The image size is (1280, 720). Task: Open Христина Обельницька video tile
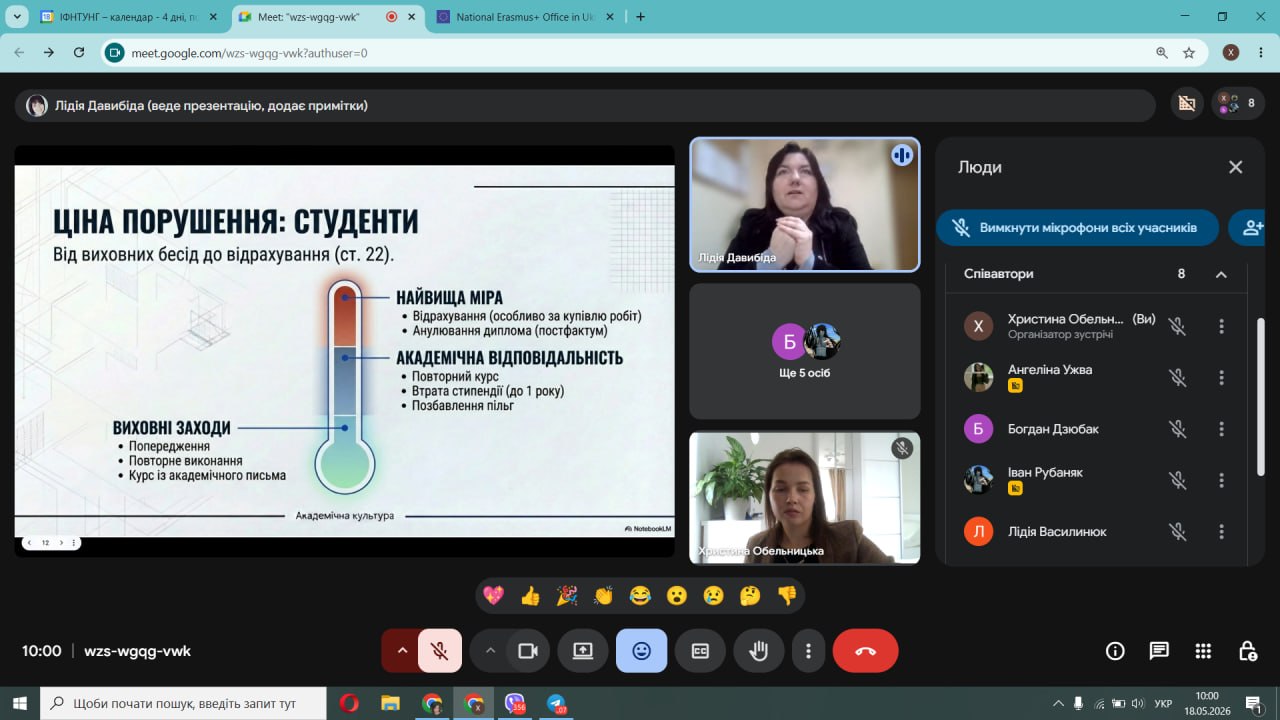[x=805, y=497]
